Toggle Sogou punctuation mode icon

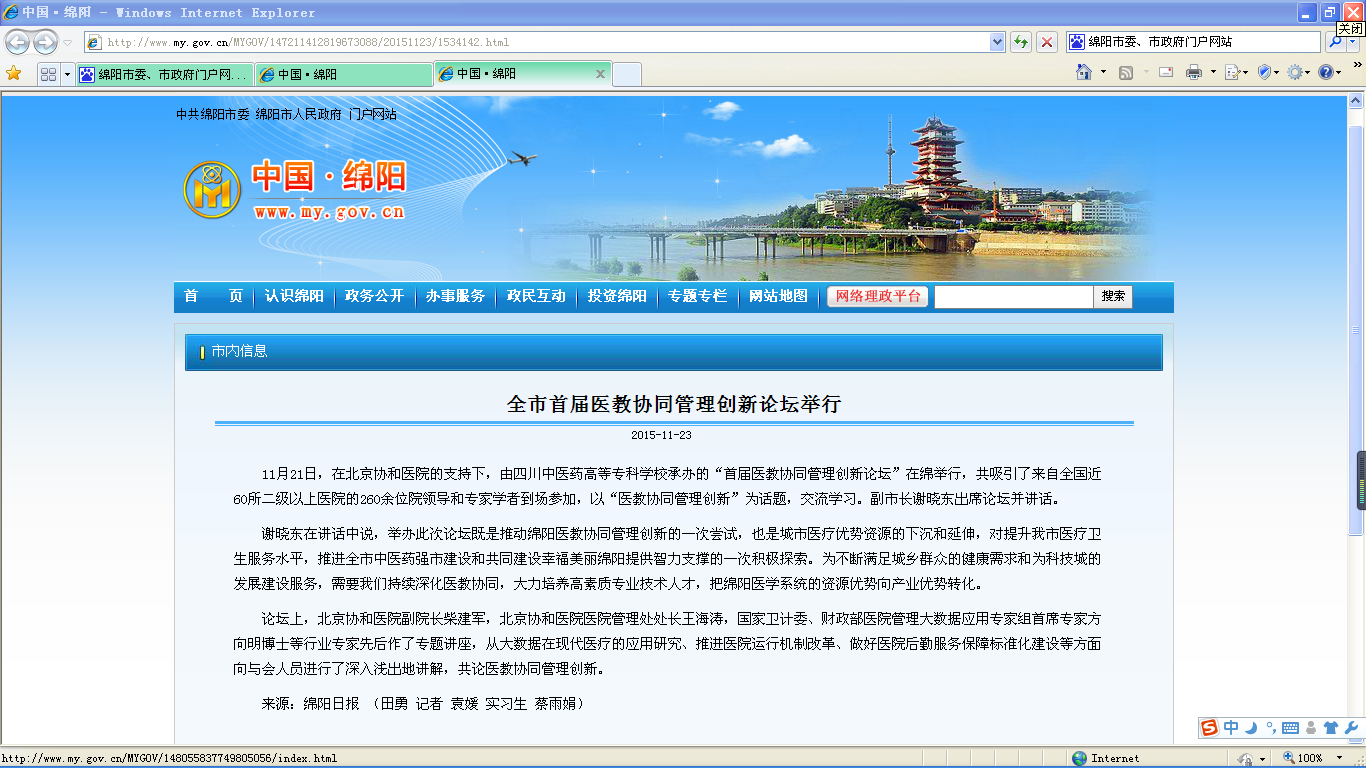(x=1270, y=728)
